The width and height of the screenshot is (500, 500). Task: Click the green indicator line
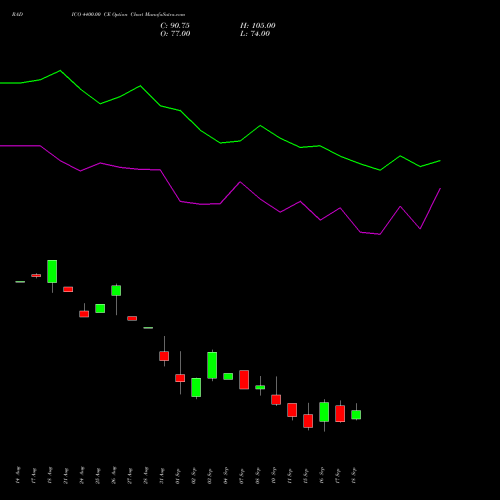220,143
